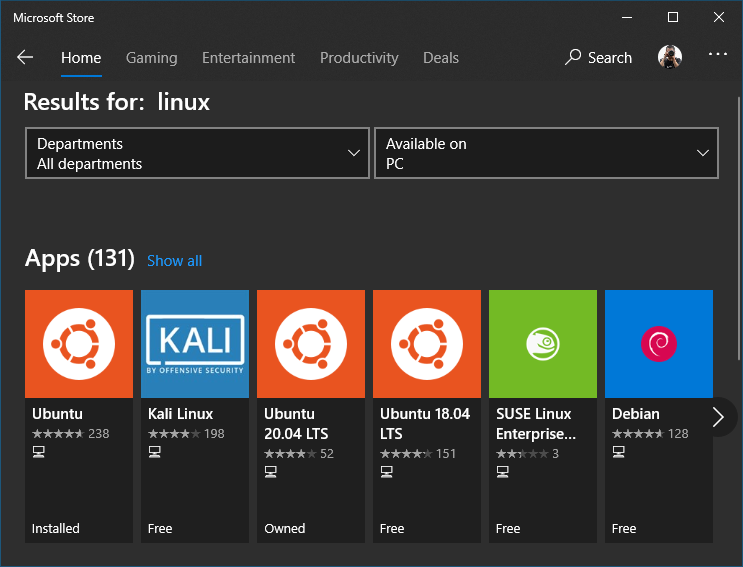The width and height of the screenshot is (743, 567).
Task: Click the Ubuntu app logo tile
Action: point(79,344)
